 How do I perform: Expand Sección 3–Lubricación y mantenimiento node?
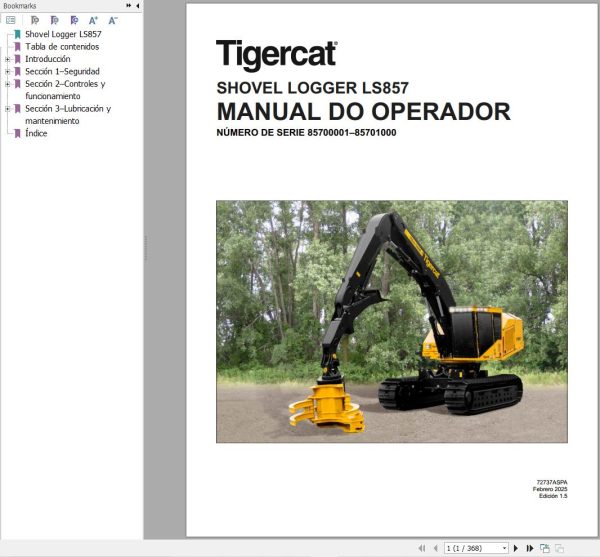tap(7, 109)
